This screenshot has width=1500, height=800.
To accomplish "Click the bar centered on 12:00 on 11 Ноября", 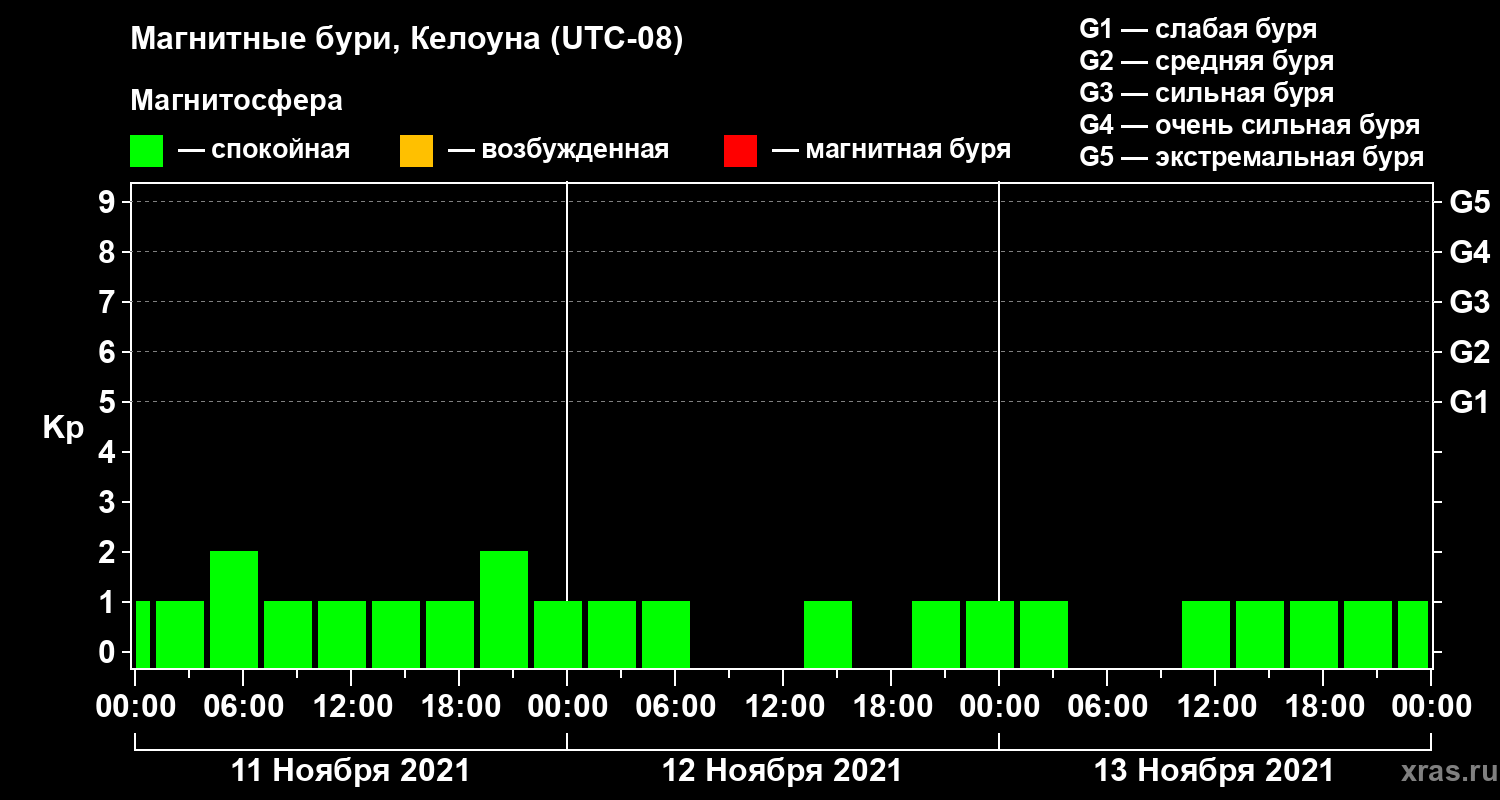I will (342, 634).
